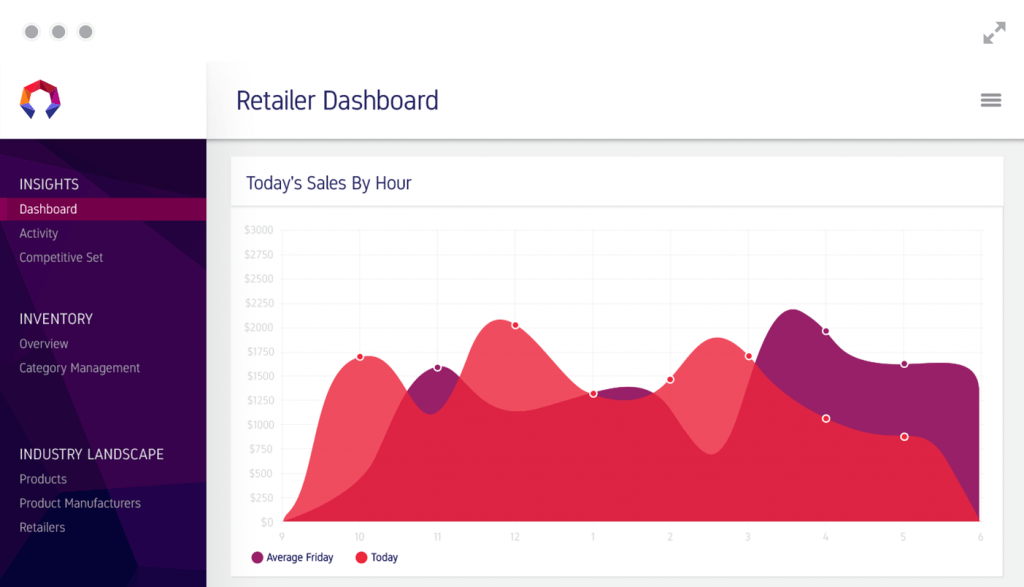
Task: Click the fullscreen expand arrows icon
Action: click(x=993, y=33)
